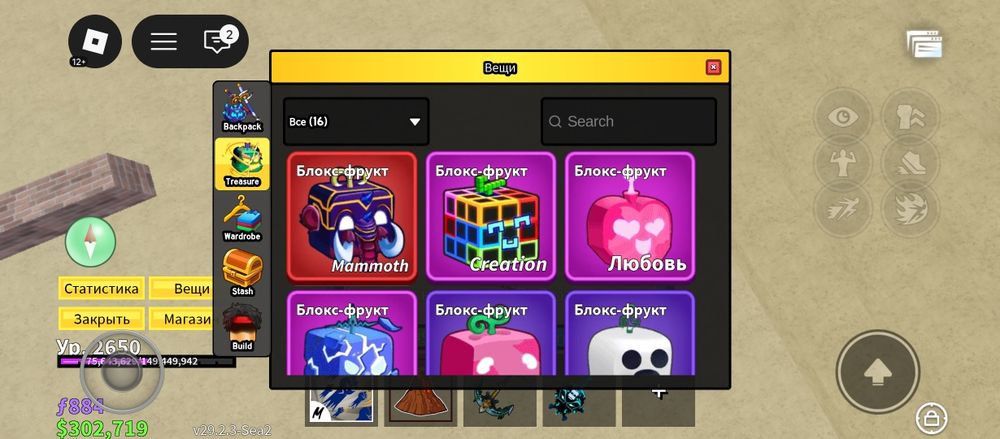
Task: Select the Mammoth Blox fruit
Action: pos(352,216)
